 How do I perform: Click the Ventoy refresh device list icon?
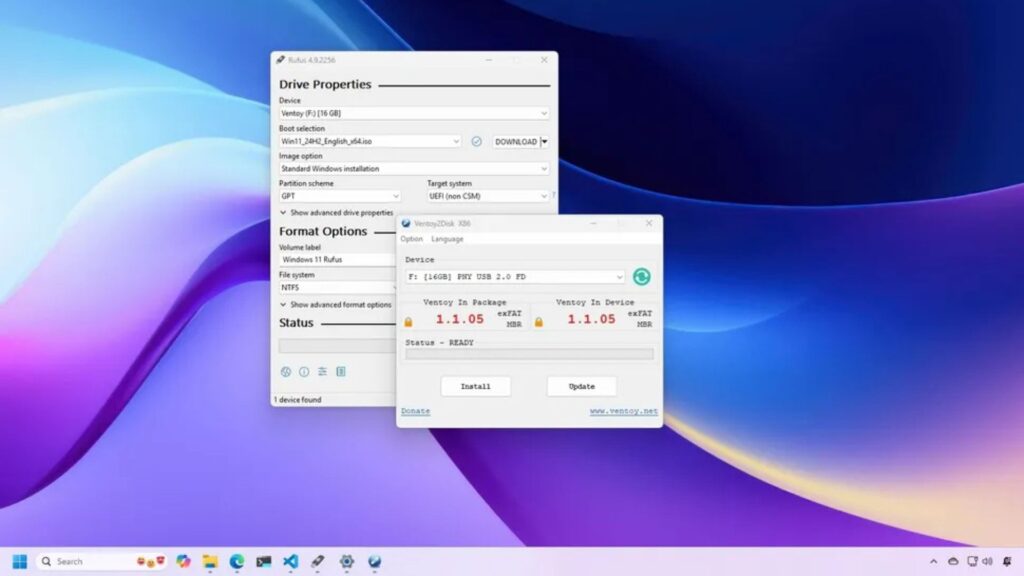pos(641,277)
